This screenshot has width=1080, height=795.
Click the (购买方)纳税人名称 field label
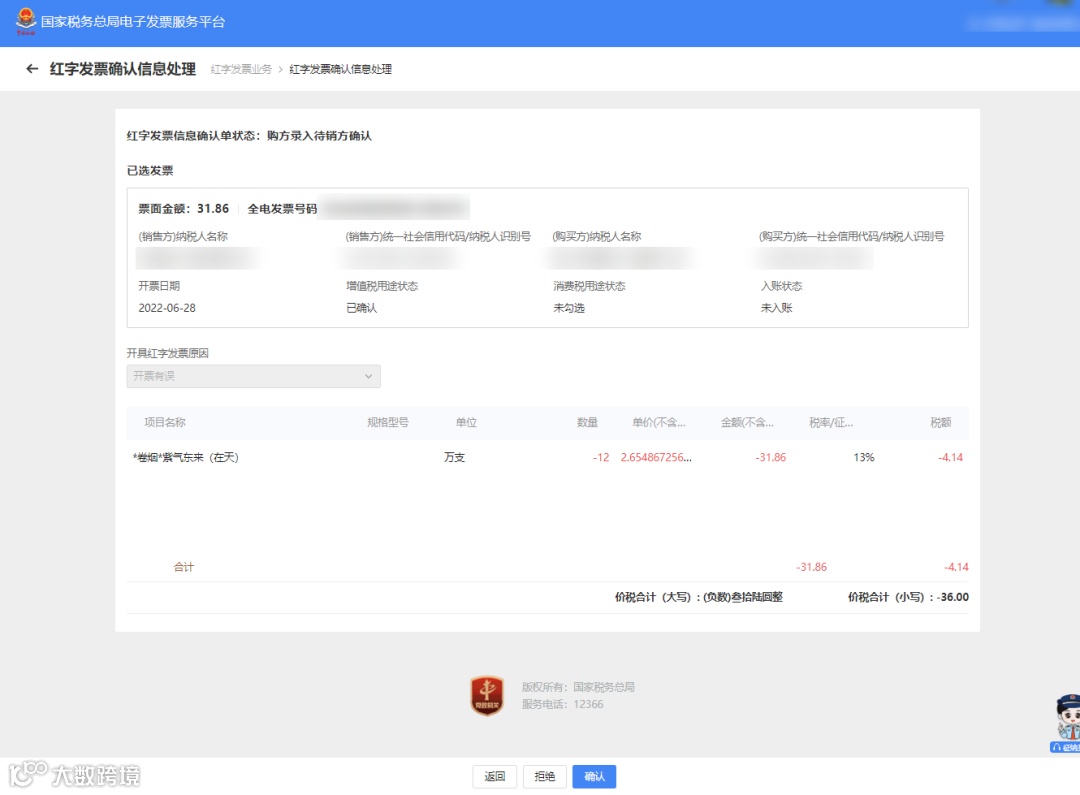(x=596, y=236)
